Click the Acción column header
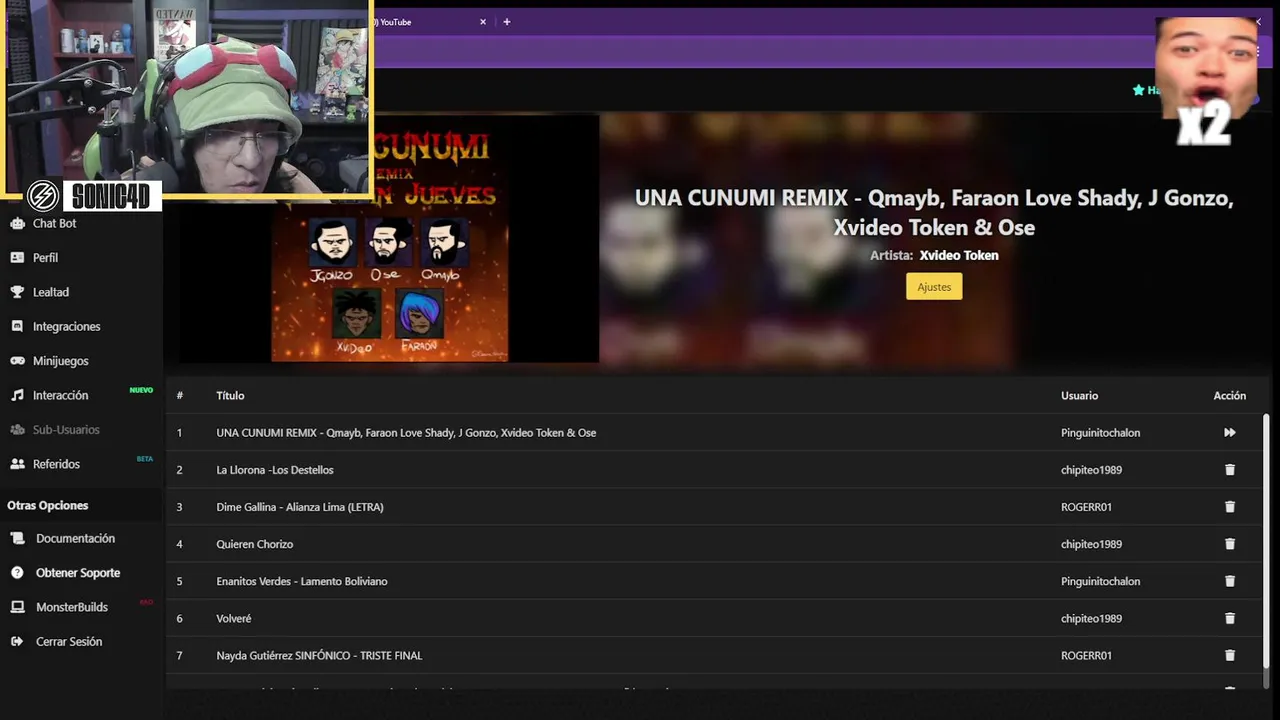The width and height of the screenshot is (1280, 720). coord(1229,396)
